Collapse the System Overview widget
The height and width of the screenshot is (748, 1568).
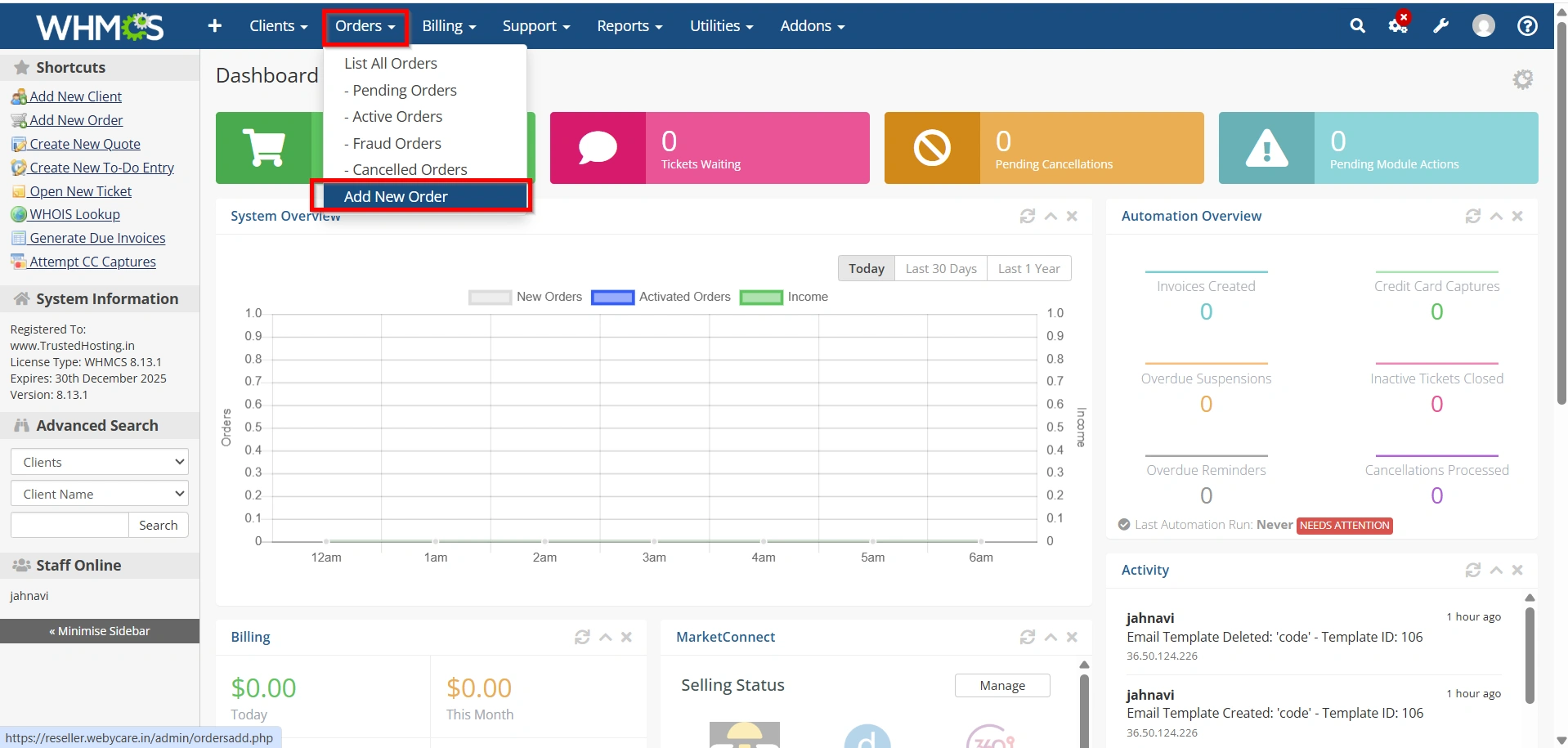(x=1051, y=216)
